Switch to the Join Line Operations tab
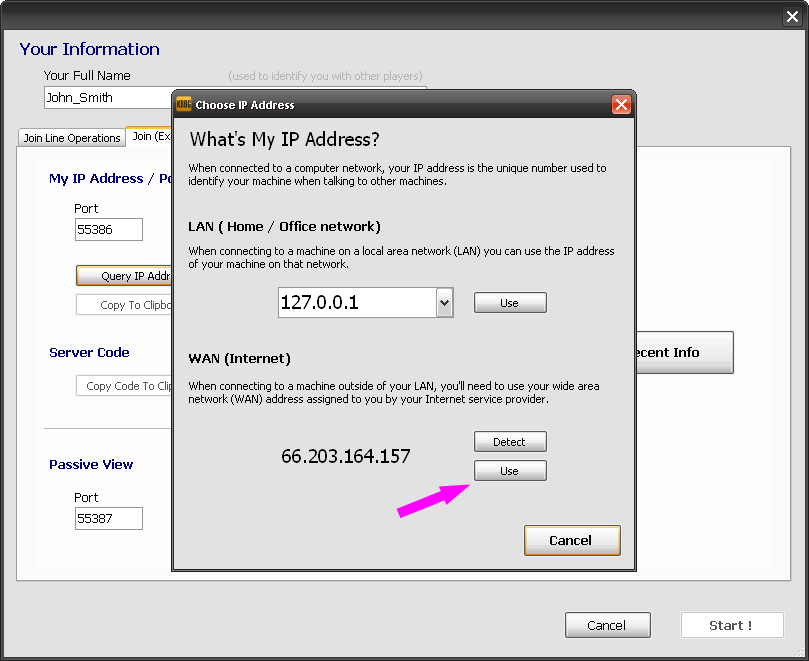The height and width of the screenshot is (661, 809). [x=72, y=138]
